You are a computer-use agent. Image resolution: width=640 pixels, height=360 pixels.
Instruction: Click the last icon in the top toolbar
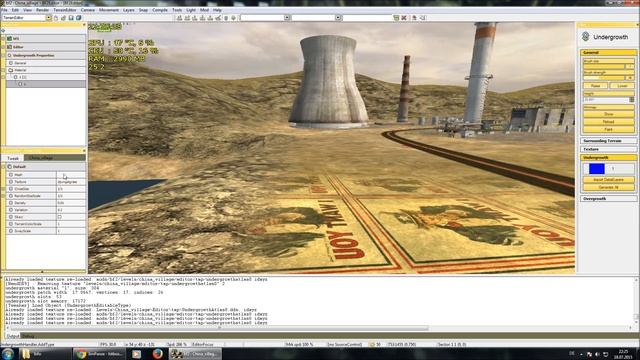point(422,18)
